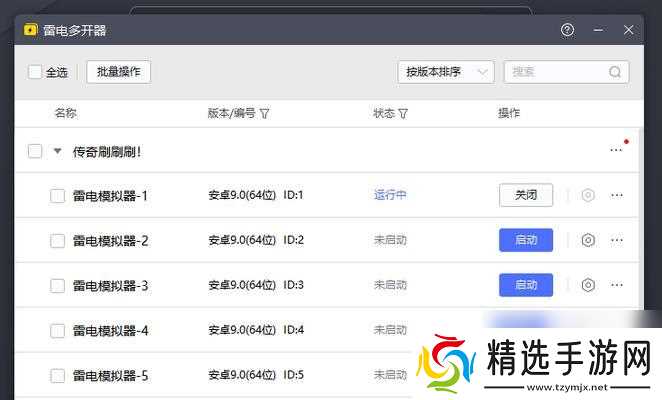Select checkbox for 雷电模拟器-1
Screen dimensions: 662x400
(x=57, y=196)
